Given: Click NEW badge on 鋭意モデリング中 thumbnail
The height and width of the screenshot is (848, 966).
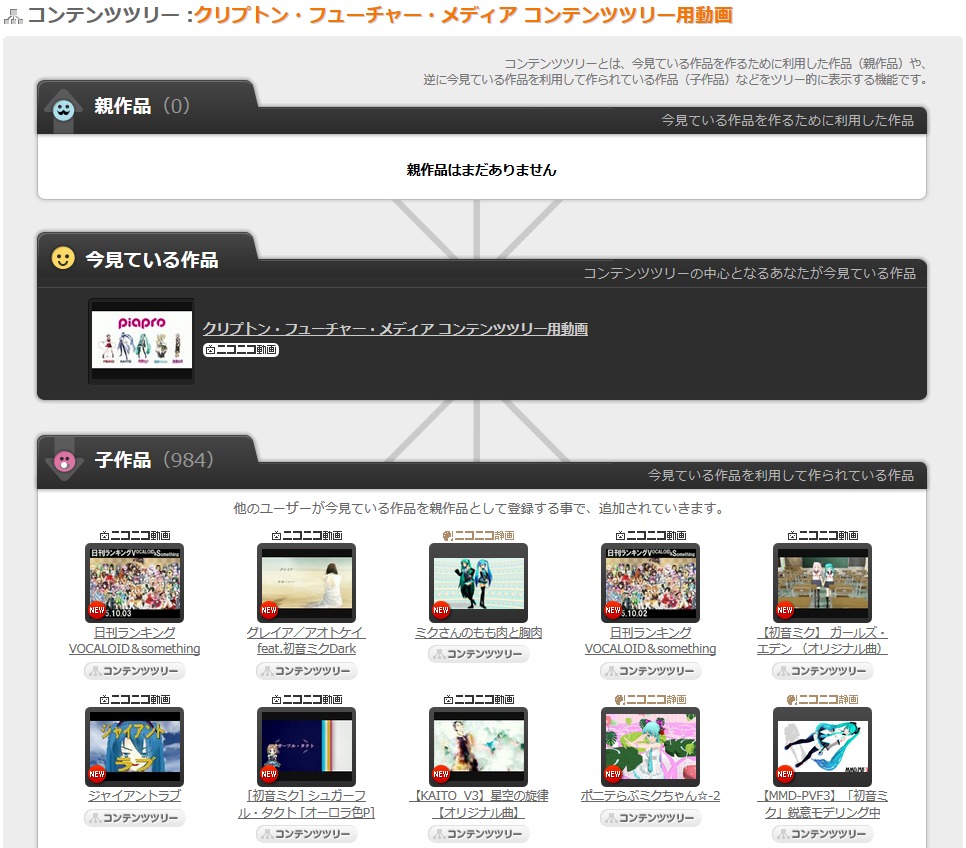Looking at the screenshot, I should click(x=784, y=774).
